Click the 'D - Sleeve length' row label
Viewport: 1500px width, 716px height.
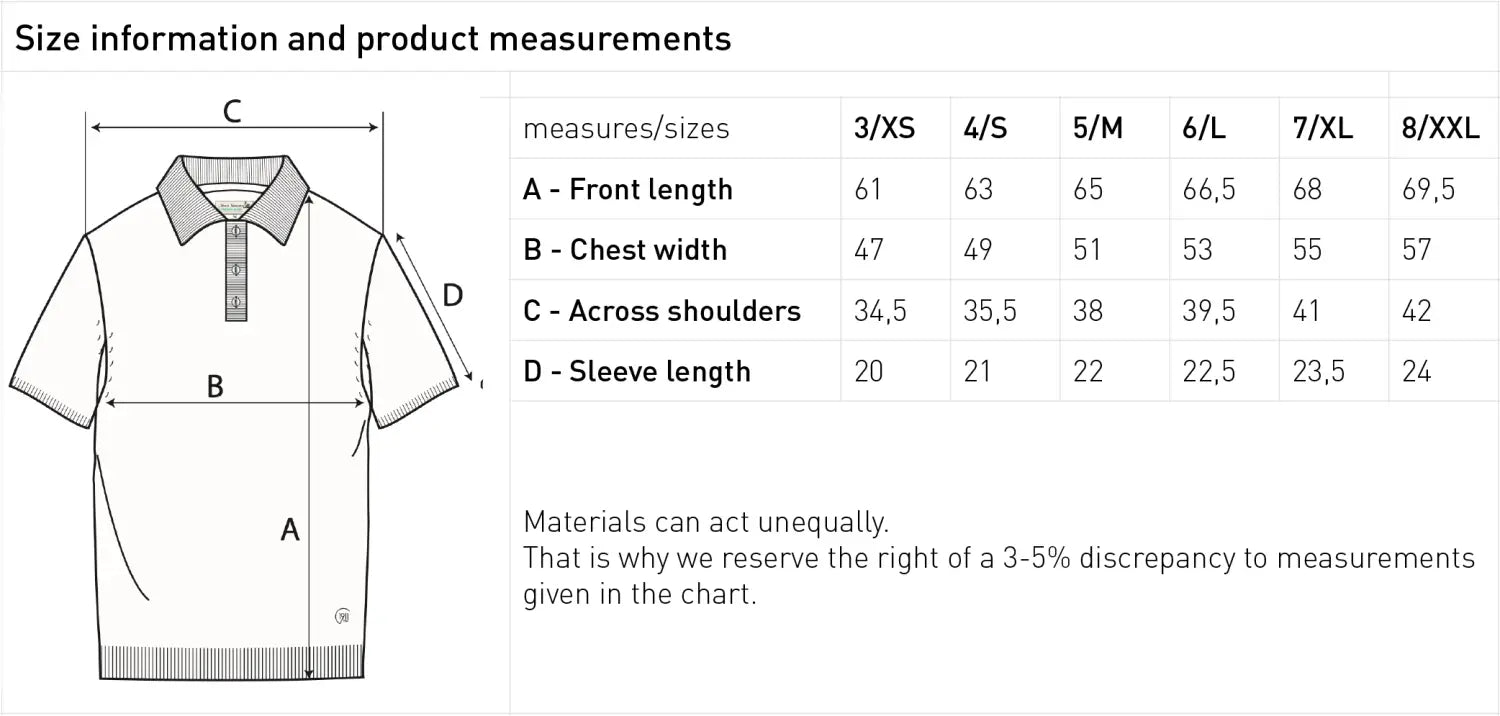[637, 372]
